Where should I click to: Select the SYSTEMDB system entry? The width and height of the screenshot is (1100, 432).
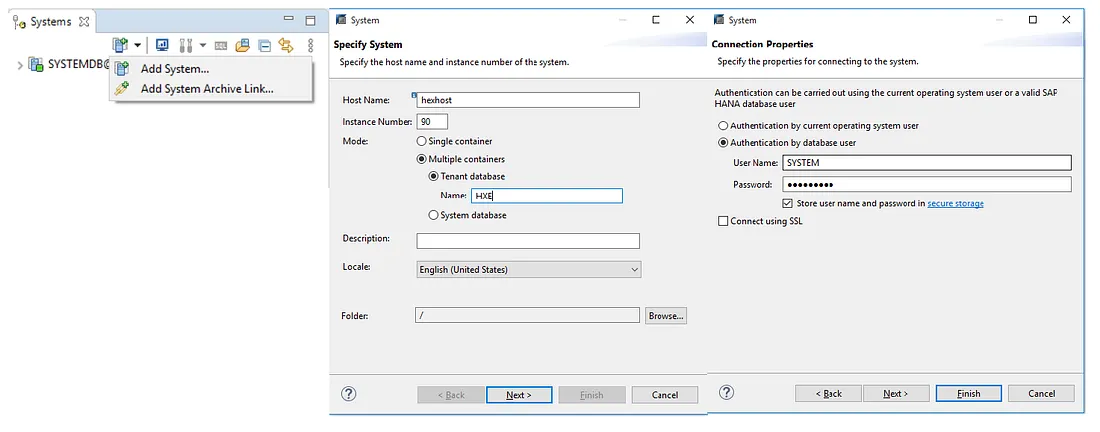click(69, 65)
